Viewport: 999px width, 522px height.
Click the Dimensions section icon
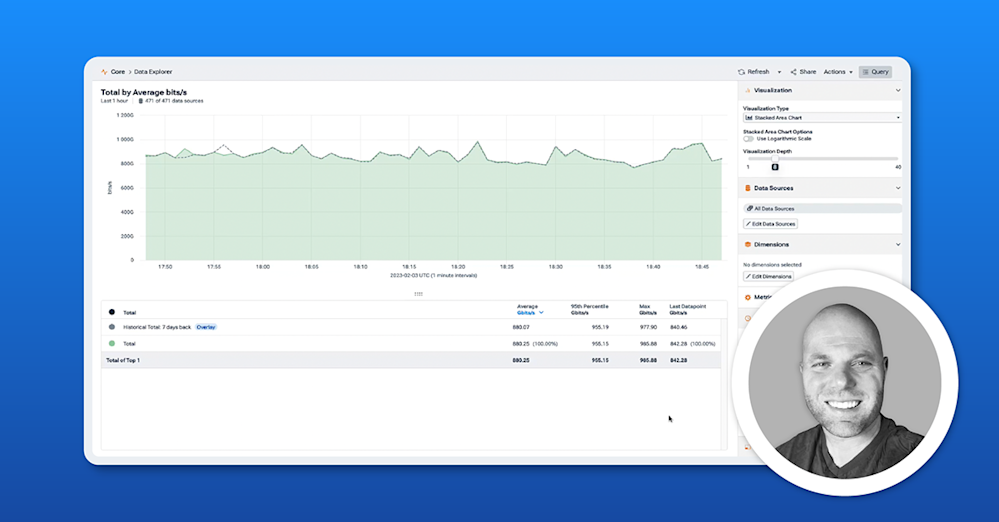click(748, 245)
